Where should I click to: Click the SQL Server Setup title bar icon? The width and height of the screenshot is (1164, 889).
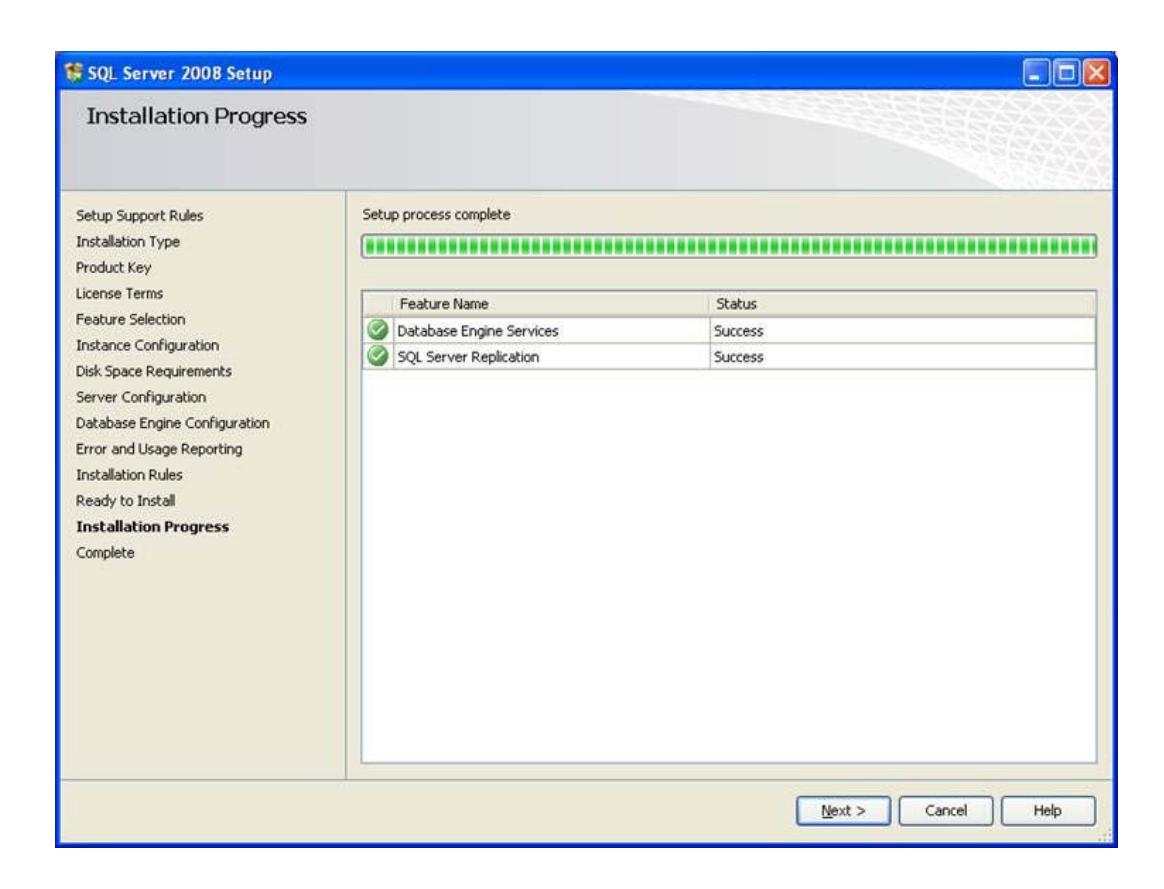point(73,73)
